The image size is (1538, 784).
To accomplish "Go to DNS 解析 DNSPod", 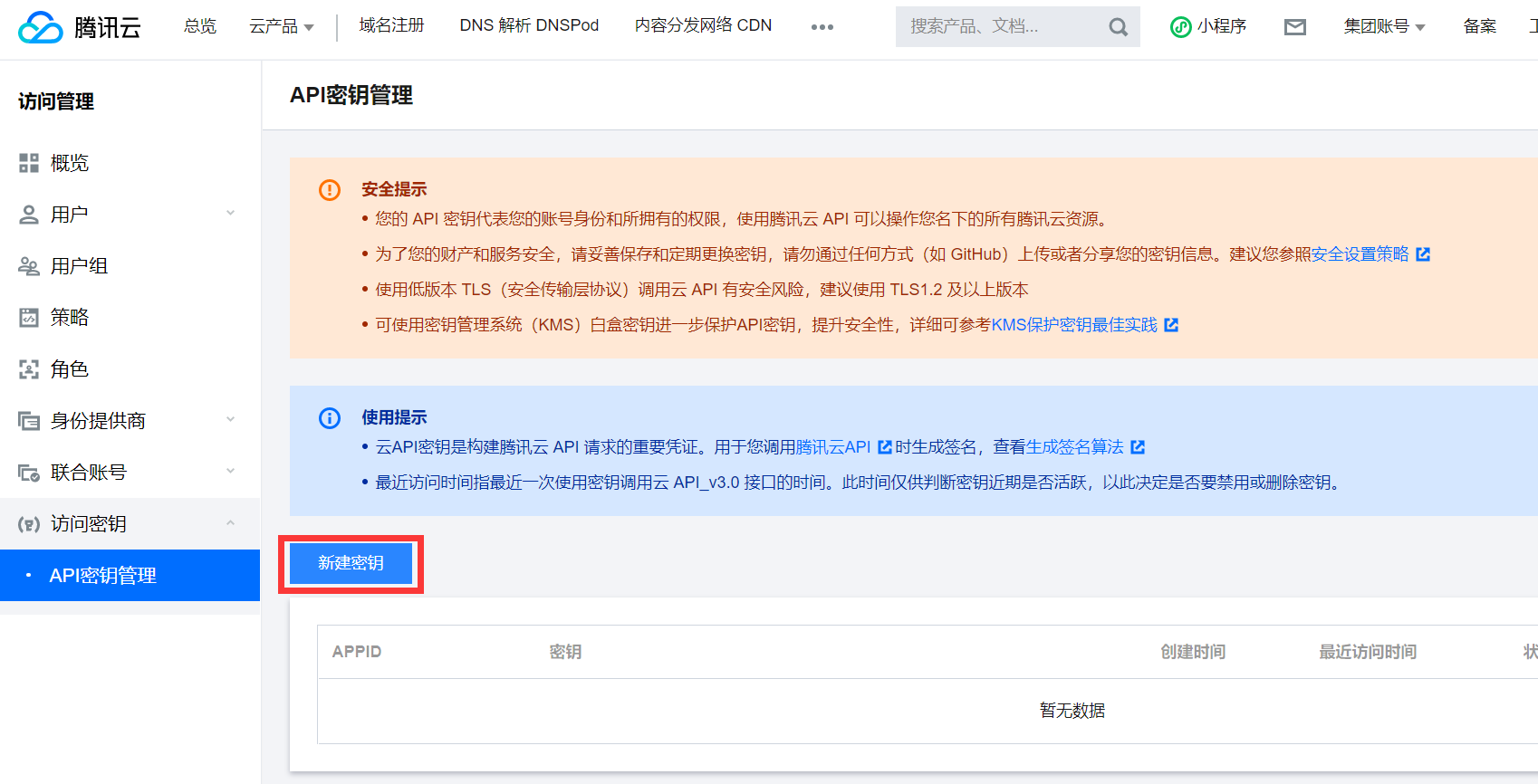I will click(x=529, y=25).
